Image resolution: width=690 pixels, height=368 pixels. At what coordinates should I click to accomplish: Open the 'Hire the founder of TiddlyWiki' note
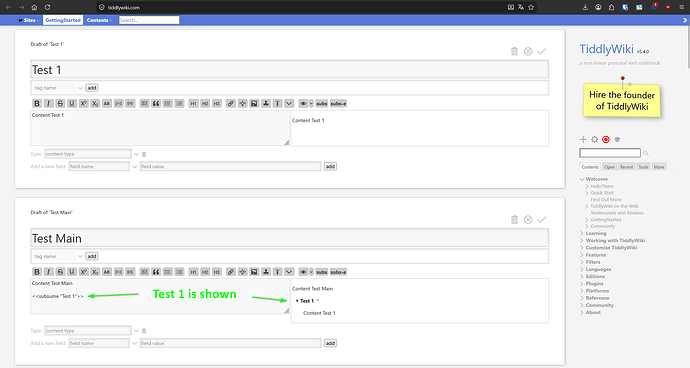(x=622, y=100)
